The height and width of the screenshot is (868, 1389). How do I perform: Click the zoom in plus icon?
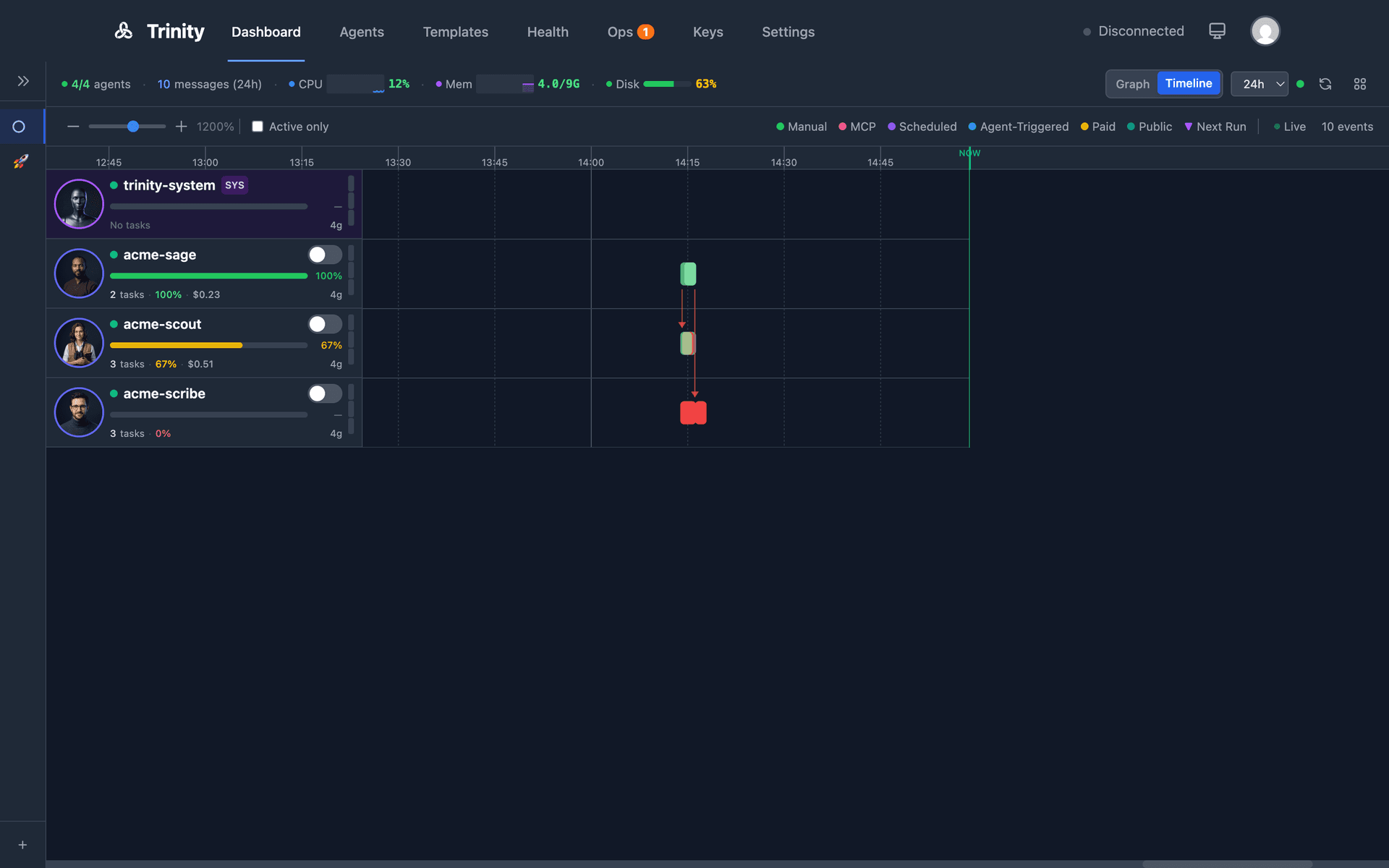tap(181, 127)
